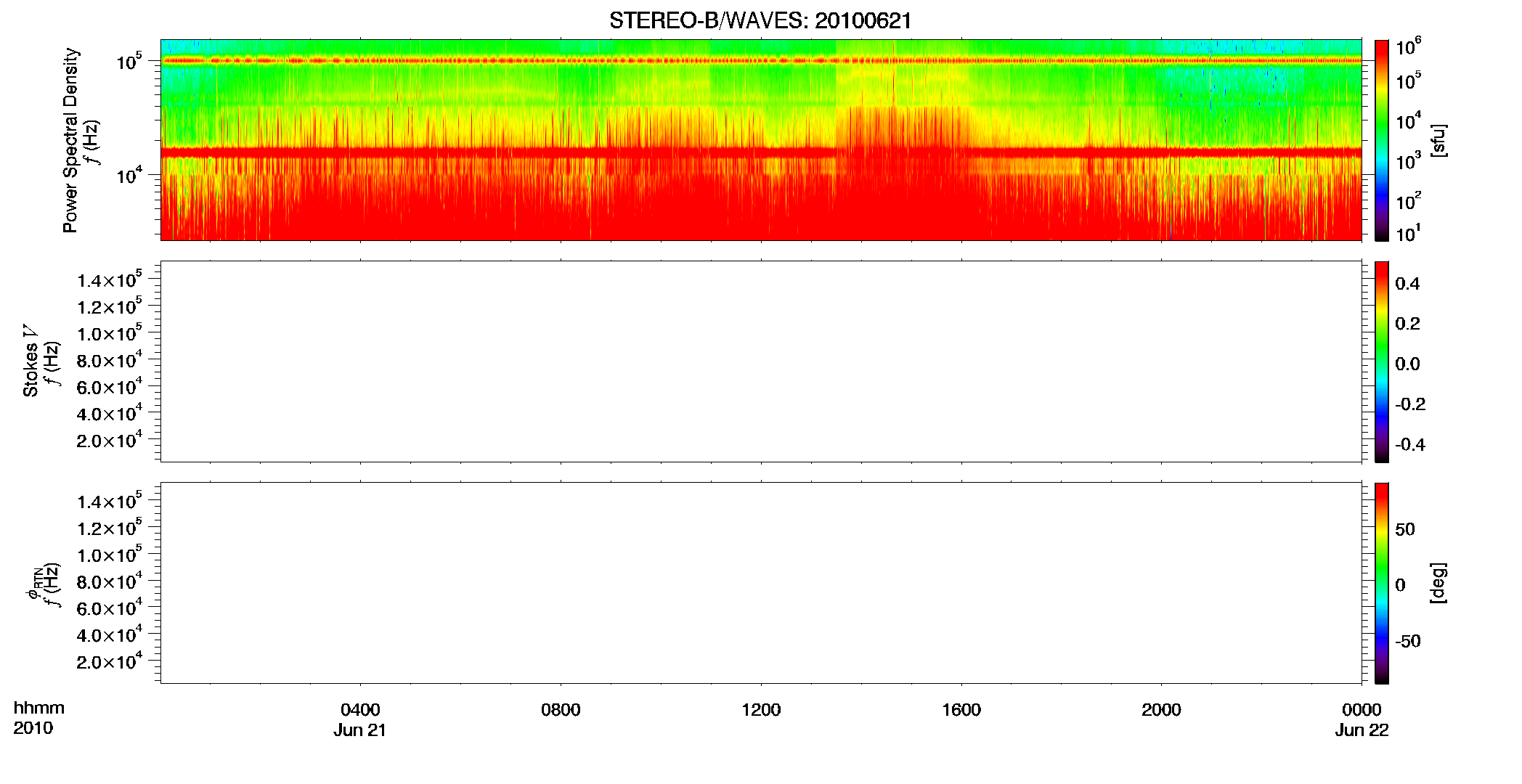Click the 10^1 label on the sfu color bar
Image resolution: width=1522 pixels, height=784 pixels.
1408,233
